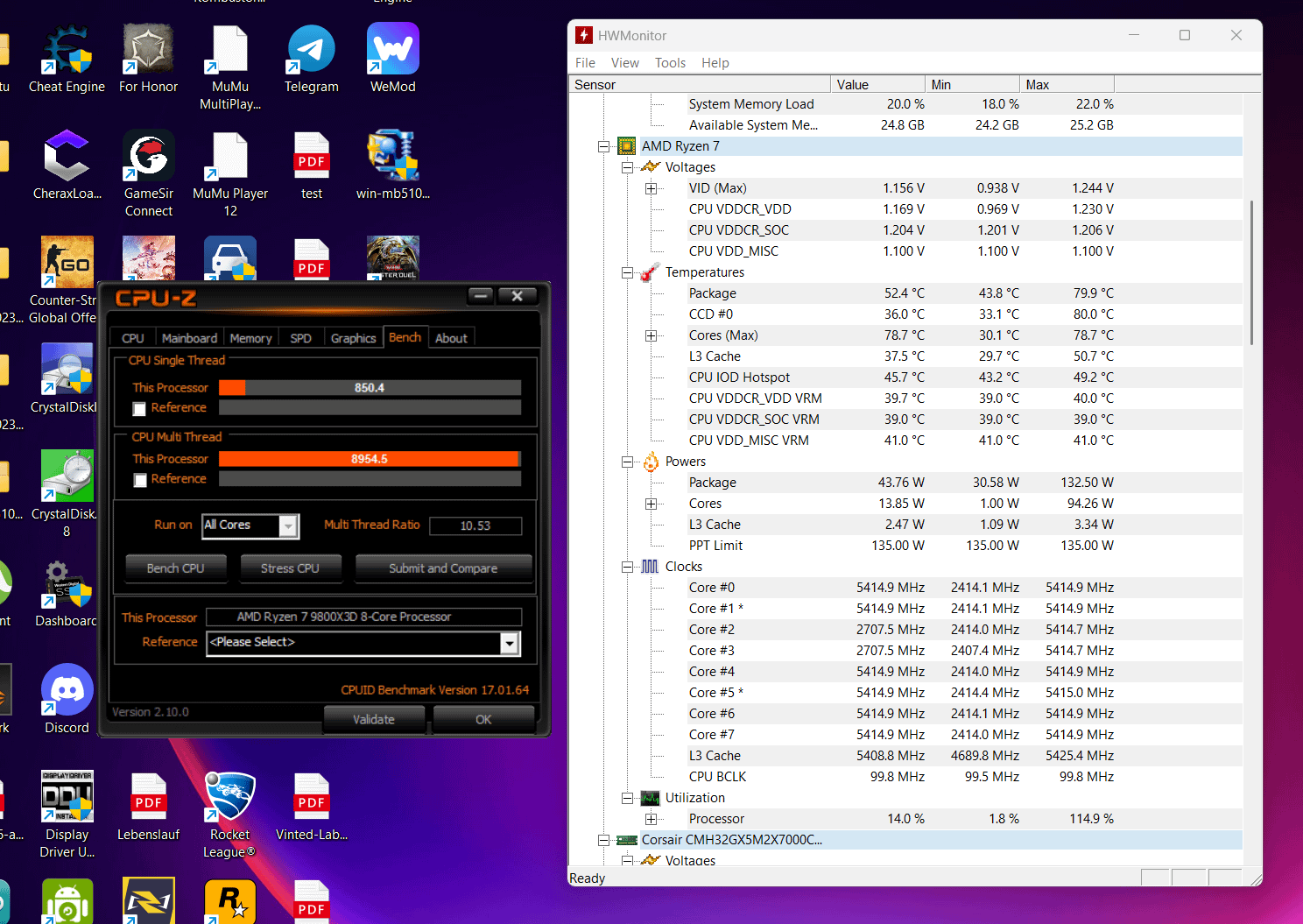Switch to the Graphics tab in CPU-Z
The height and width of the screenshot is (924, 1303).
click(x=353, y=338)
